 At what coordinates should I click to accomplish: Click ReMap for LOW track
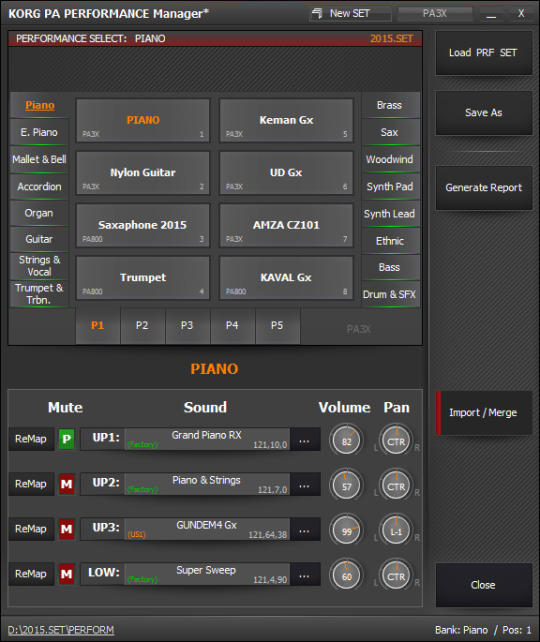31,574
